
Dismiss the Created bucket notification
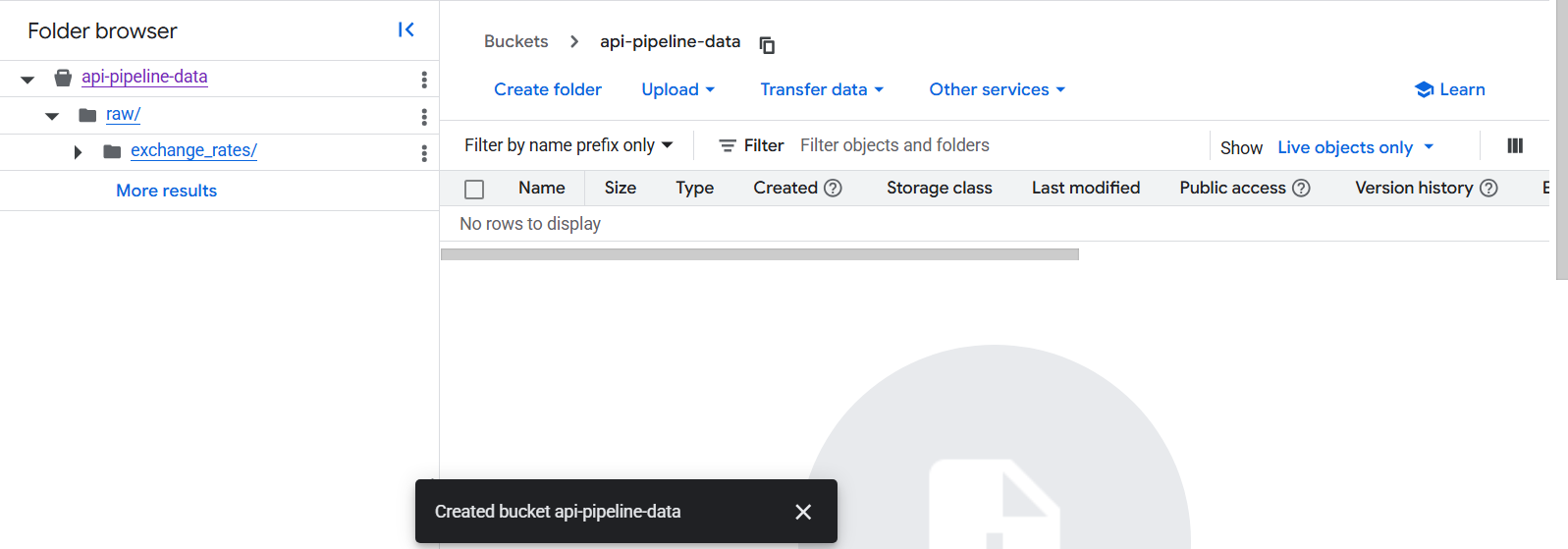click(x=803, y=512)
